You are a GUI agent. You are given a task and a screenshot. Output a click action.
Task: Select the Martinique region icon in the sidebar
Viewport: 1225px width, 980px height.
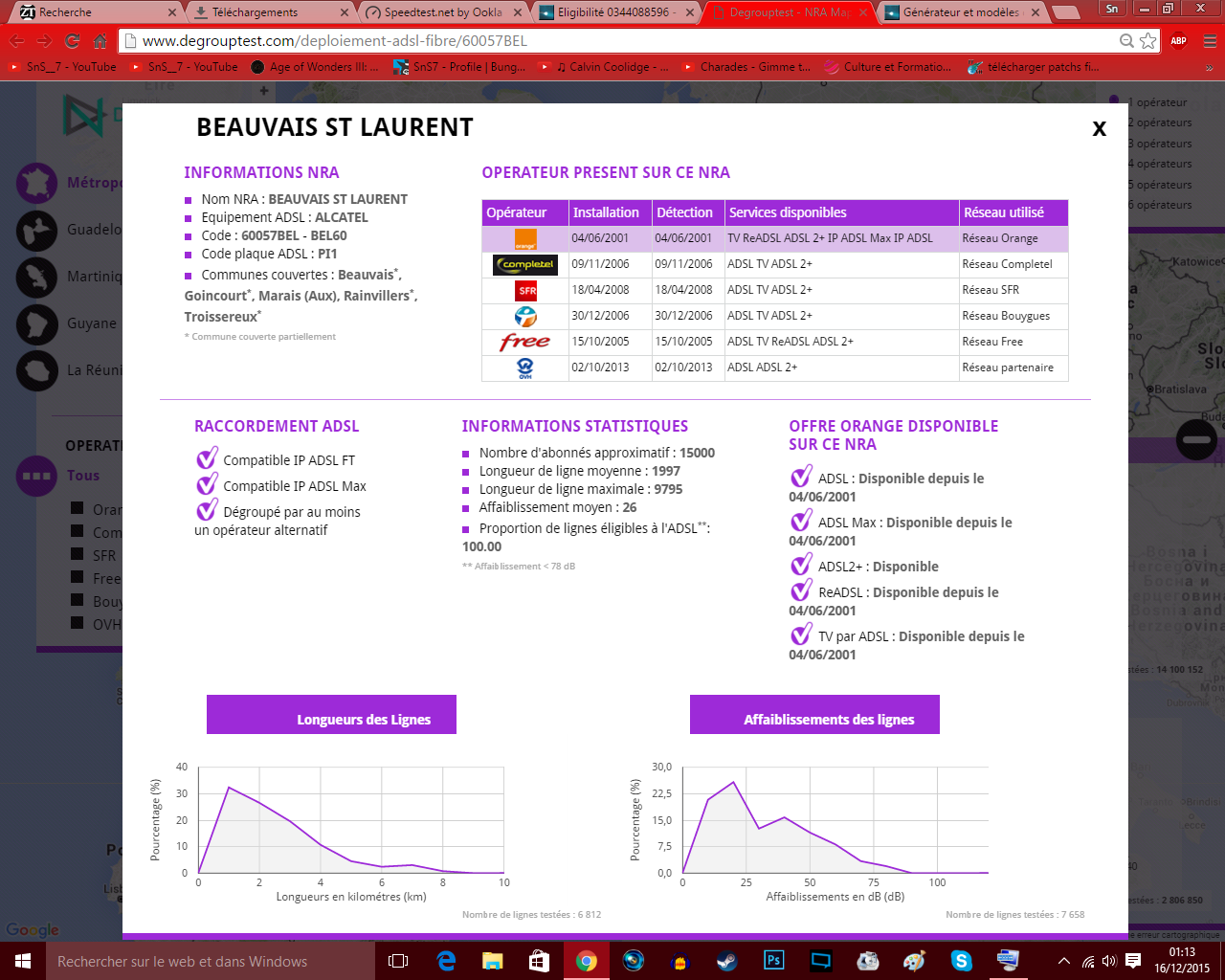point(37,277)
